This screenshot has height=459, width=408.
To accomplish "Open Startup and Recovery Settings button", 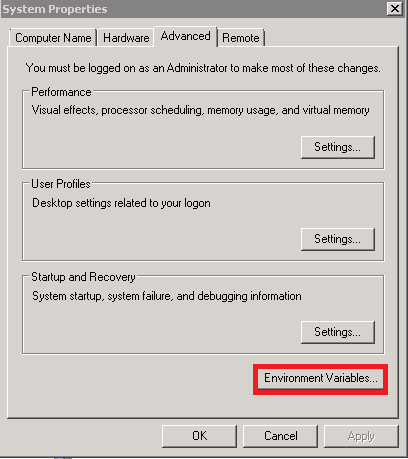I will 338,332.
